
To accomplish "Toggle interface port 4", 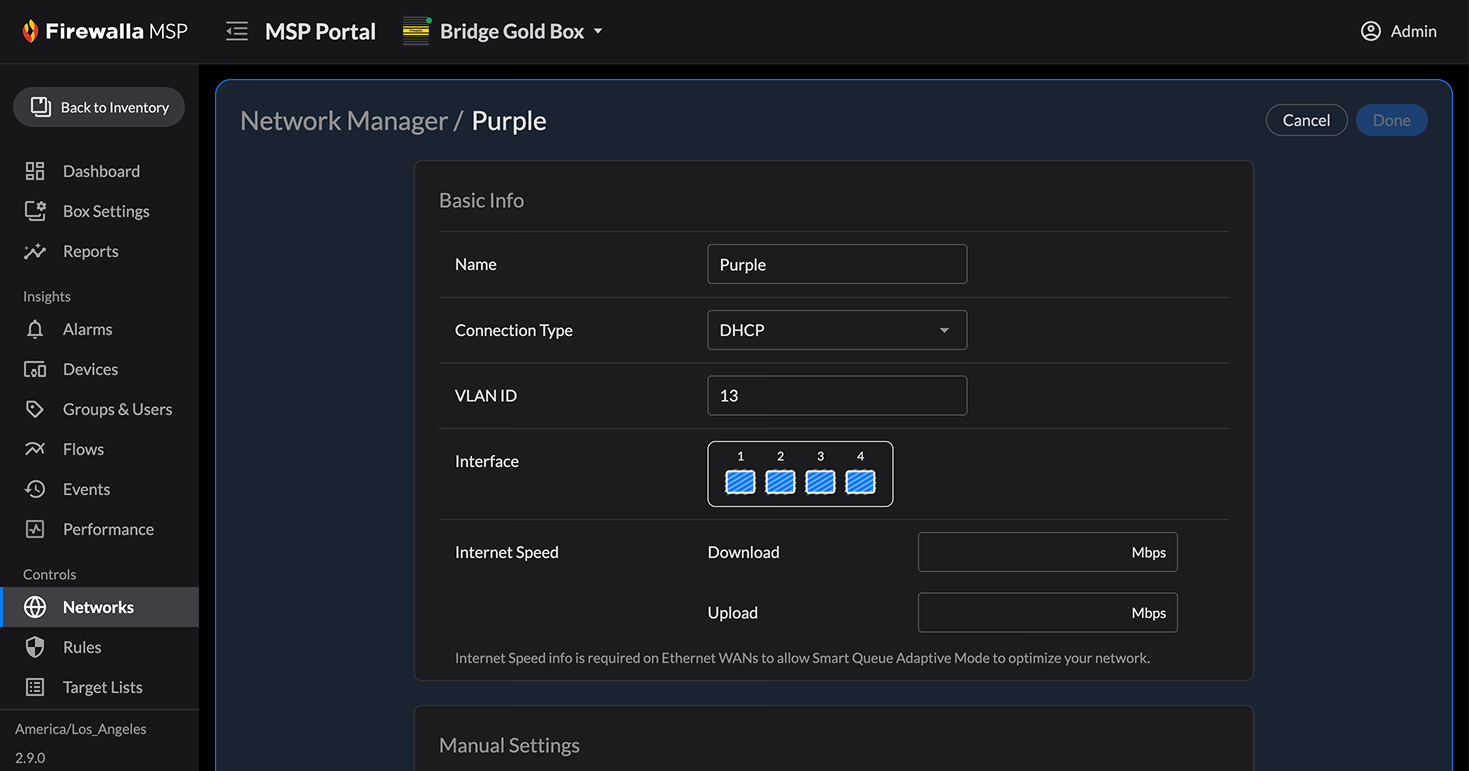I will 860,482.
